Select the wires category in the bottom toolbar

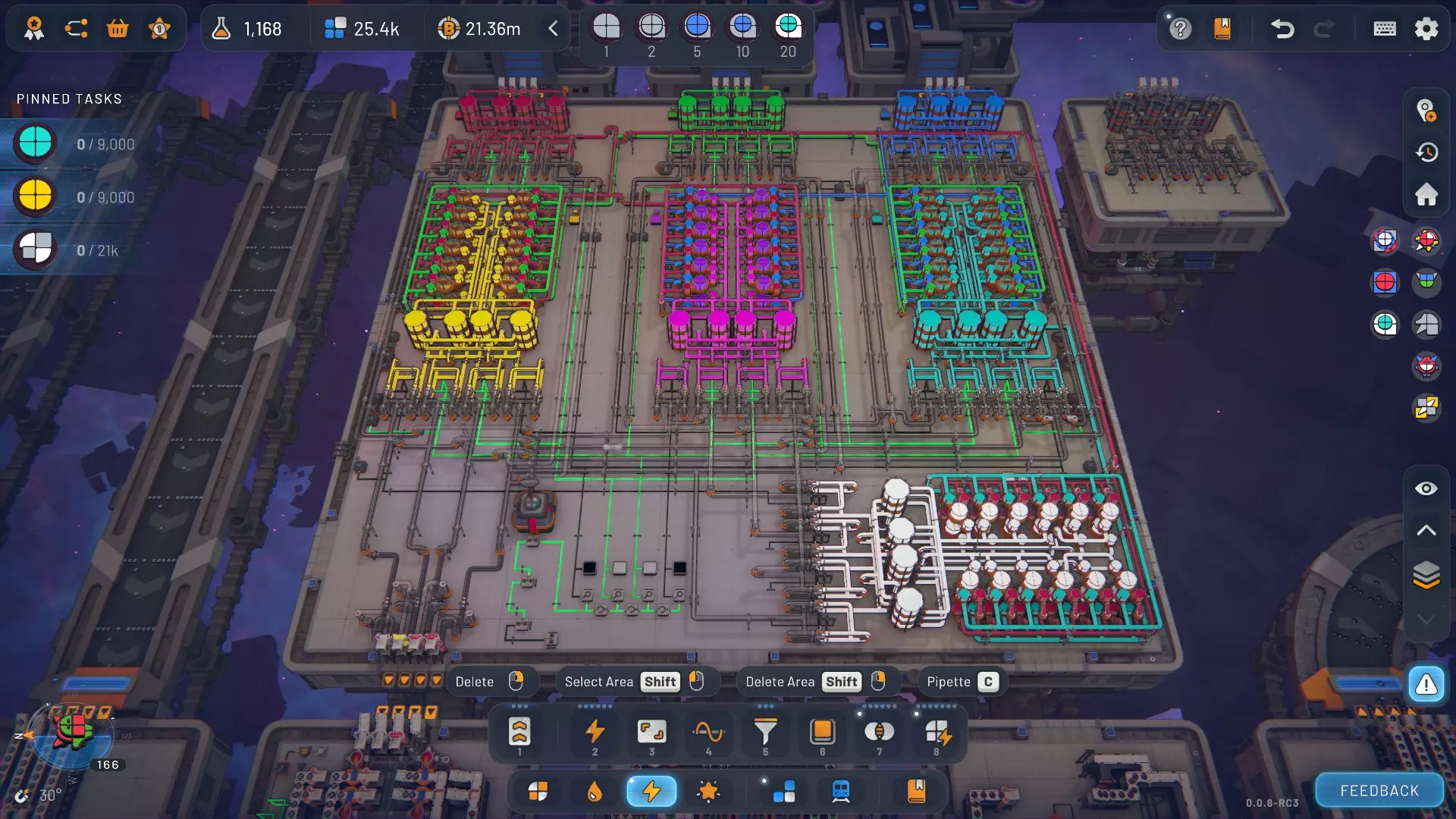coord(651,792)
